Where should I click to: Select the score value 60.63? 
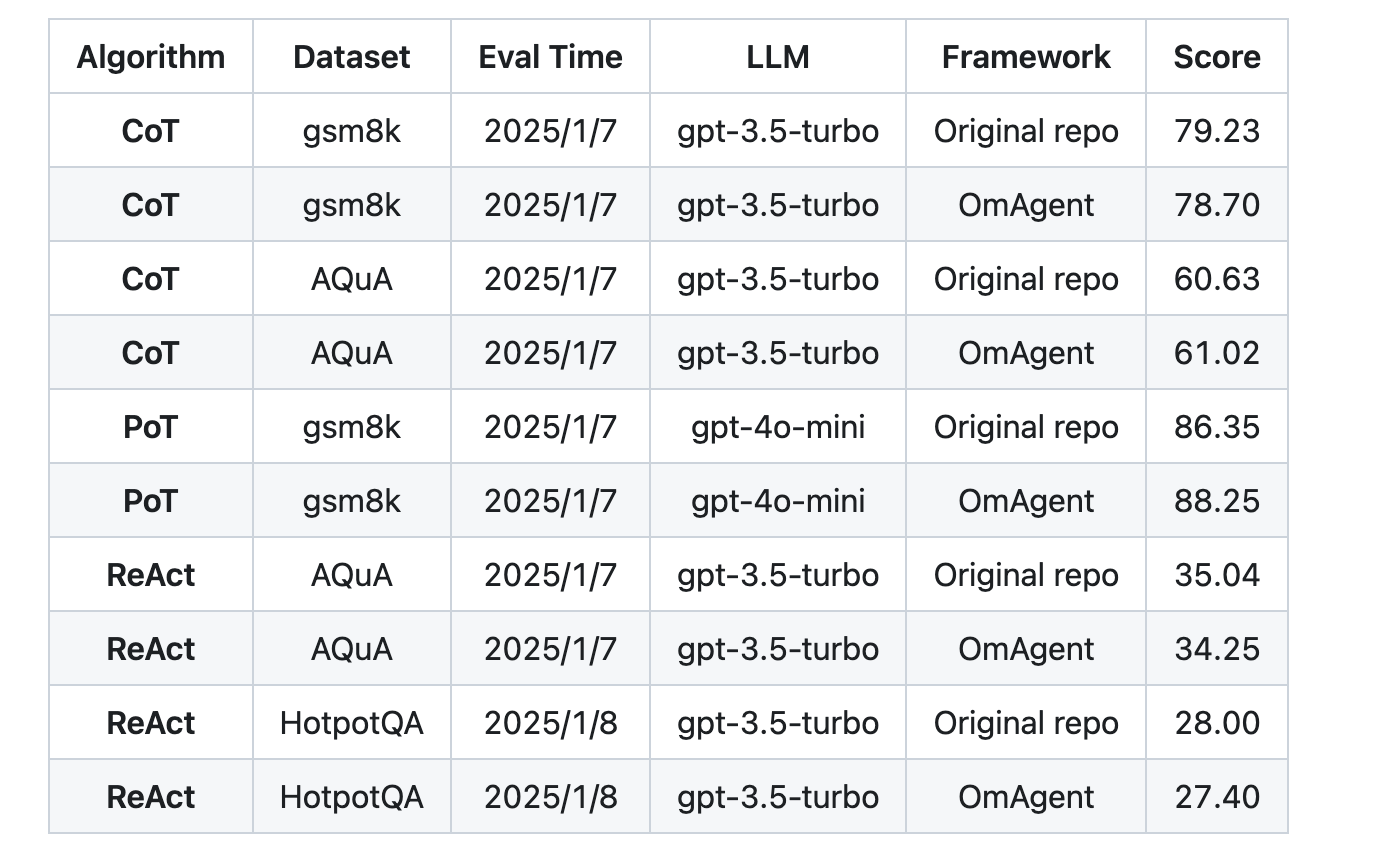tap(1217, 279)
